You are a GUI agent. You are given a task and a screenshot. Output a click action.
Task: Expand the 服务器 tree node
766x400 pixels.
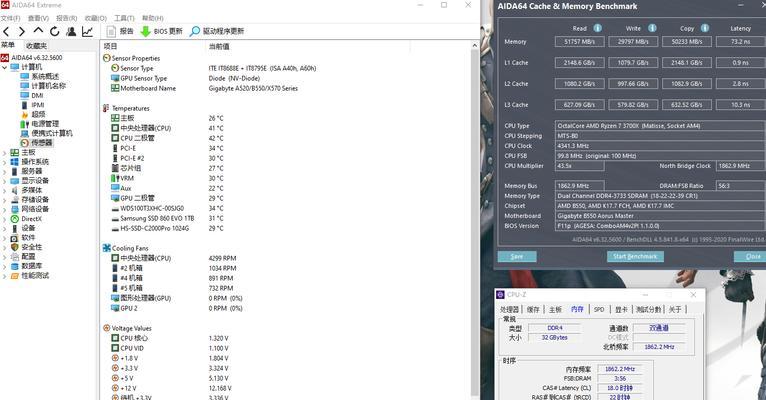[5, 172]
